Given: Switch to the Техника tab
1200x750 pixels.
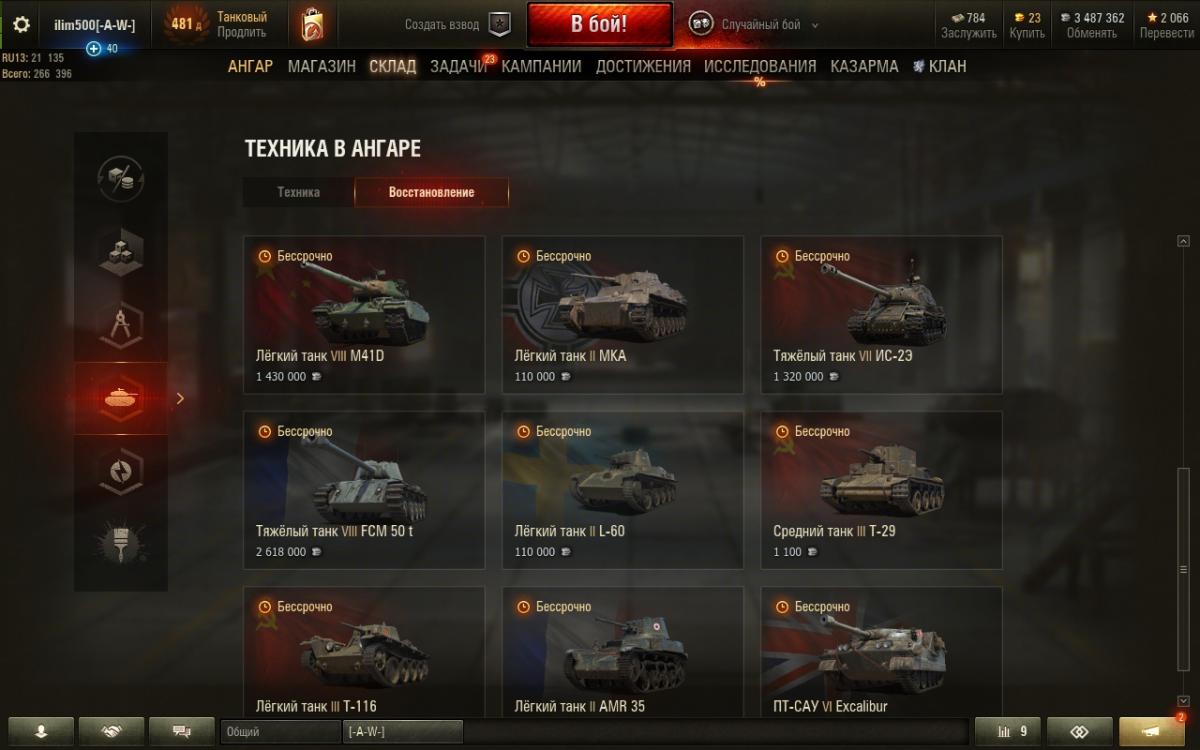Looking at the screenshot, I should pos(299,192).
